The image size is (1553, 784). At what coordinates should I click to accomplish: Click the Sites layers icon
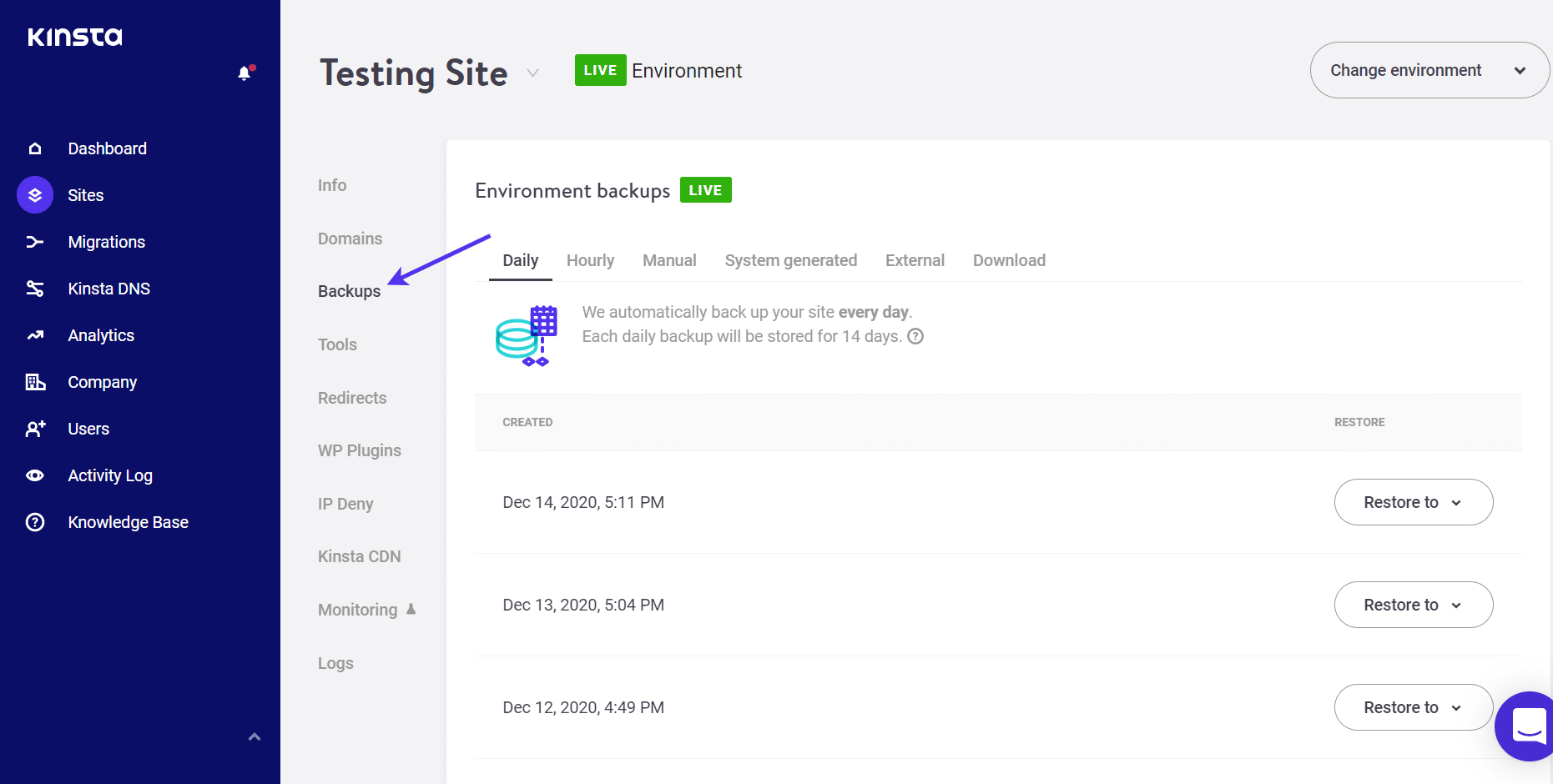tap(35, 195)
